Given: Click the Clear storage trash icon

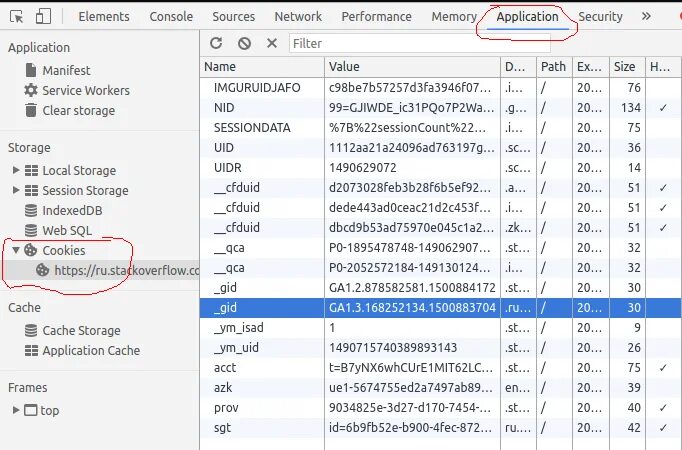Looking at the screenshot, I should tap(31, 110).
